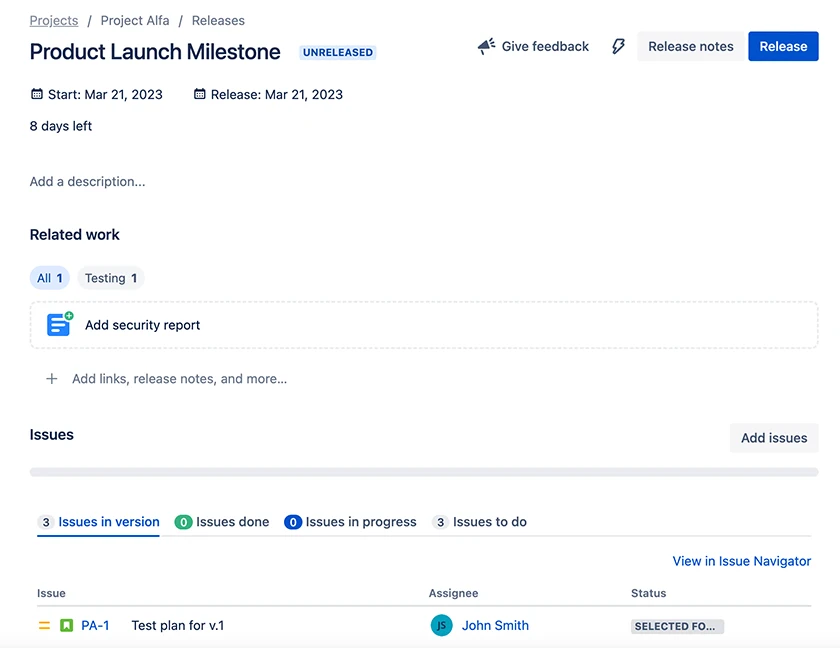Open Release notes
Screen dimensions: 840x648
click(690, 45)
